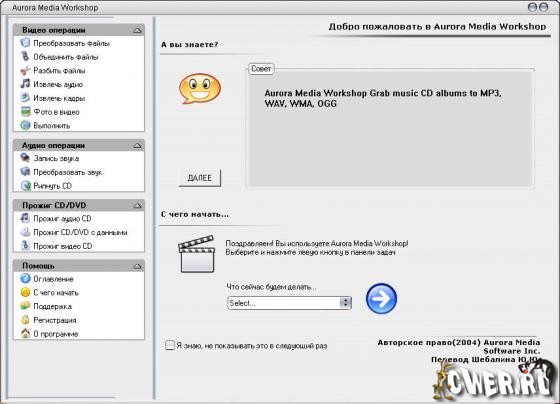Image resolution: width=560 pixels, height=404 pixels.
Task: Click the Извлечь кадры icon
Action: click(25, 98)
